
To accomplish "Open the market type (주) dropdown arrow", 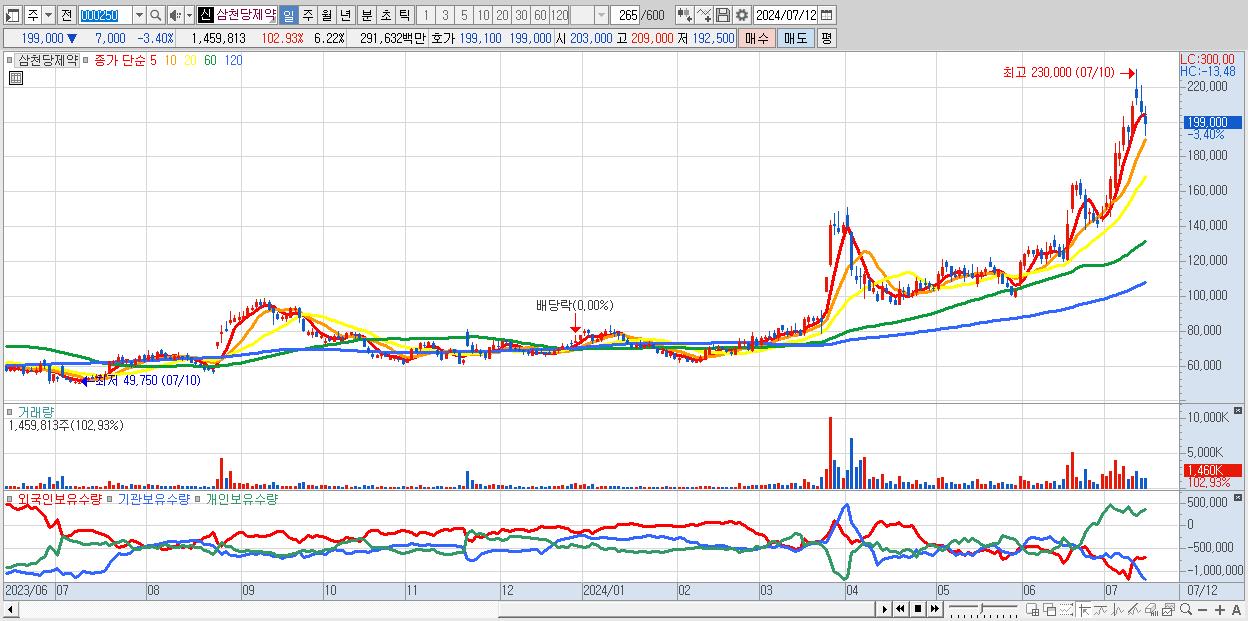I will (49, 15).
